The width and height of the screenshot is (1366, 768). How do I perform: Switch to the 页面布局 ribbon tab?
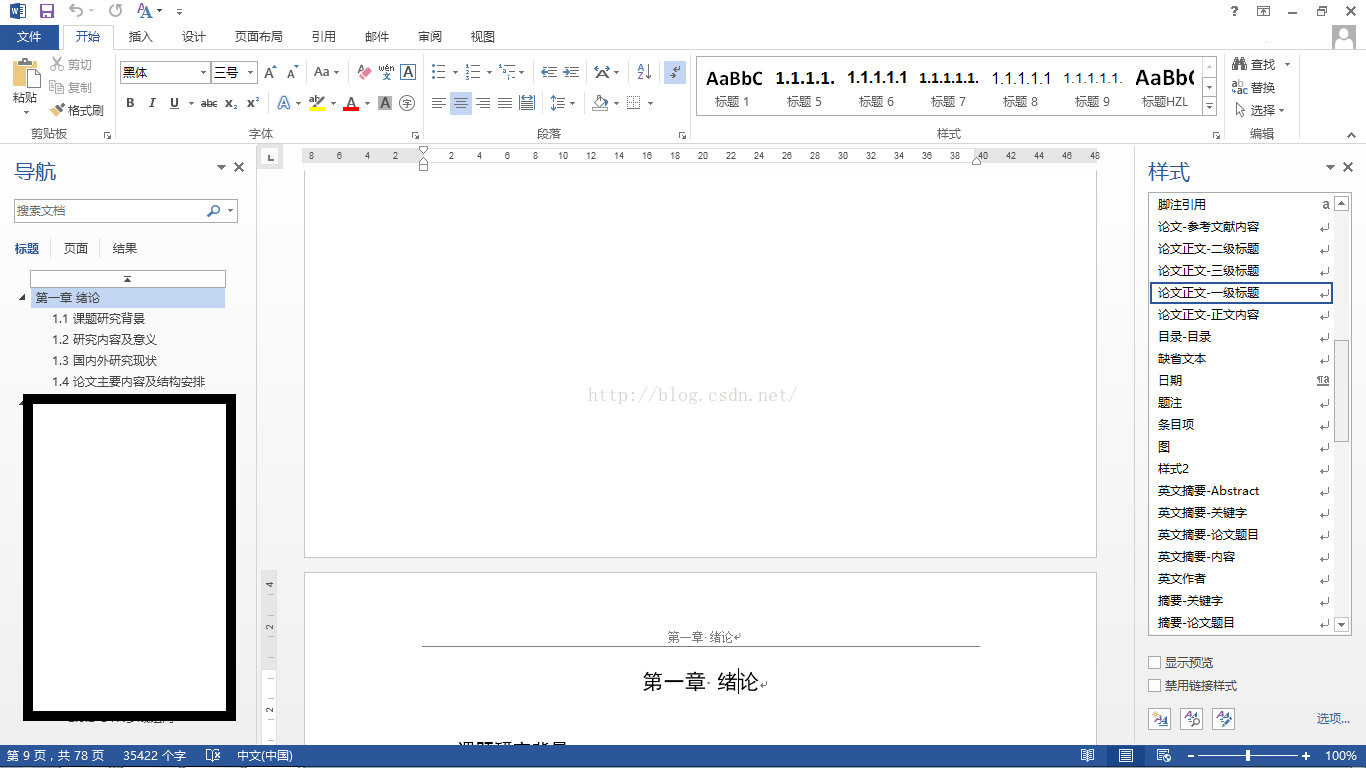click(x=258, y=37)
